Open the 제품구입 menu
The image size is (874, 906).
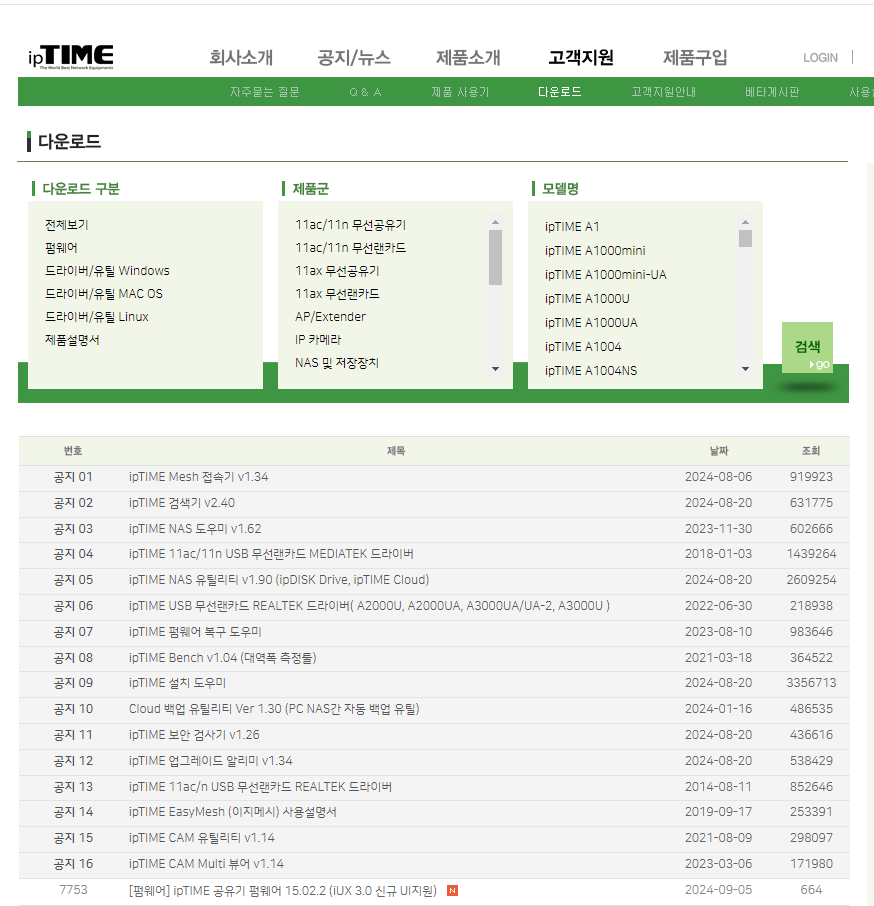(x=695, y=57)
